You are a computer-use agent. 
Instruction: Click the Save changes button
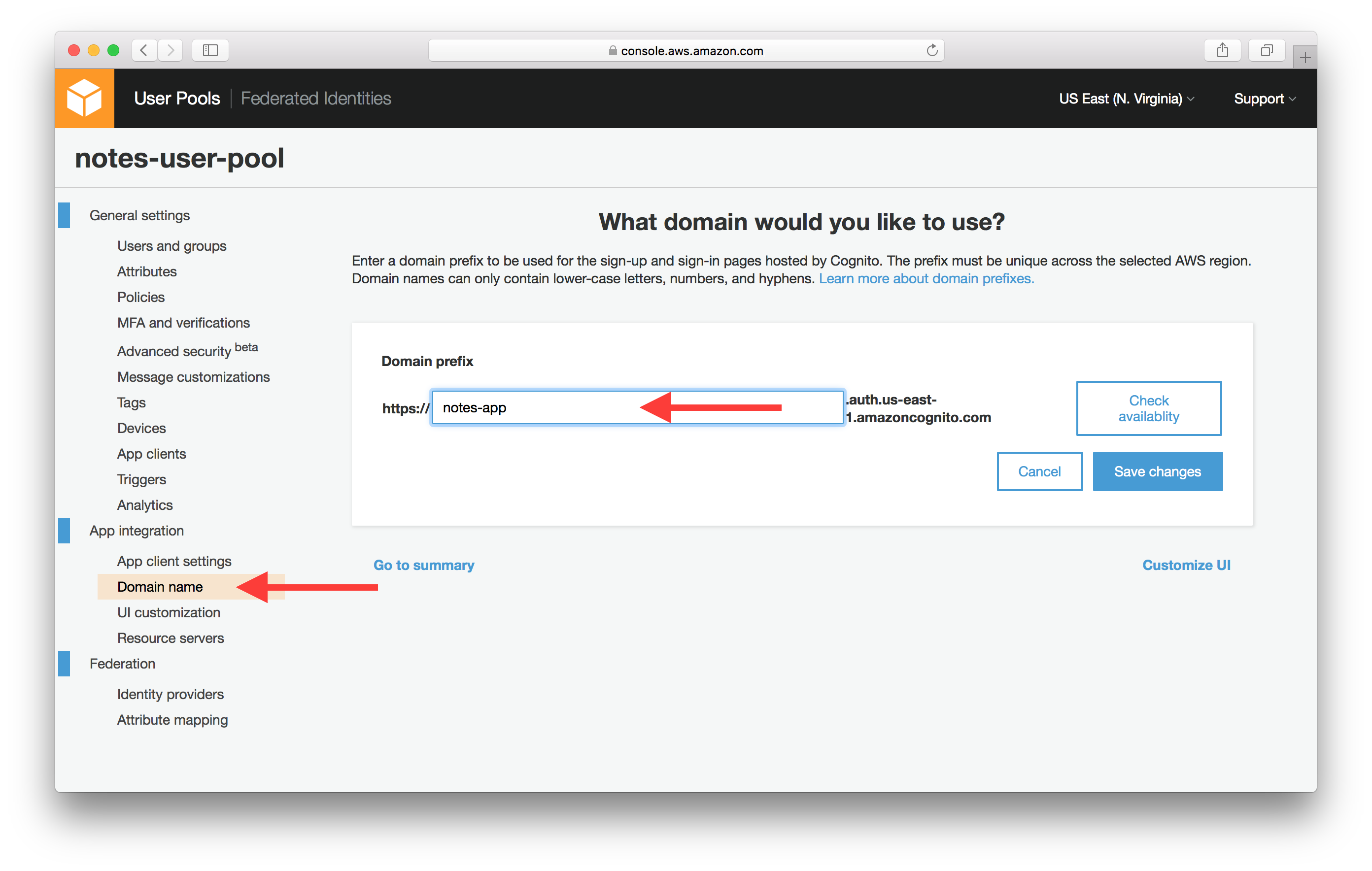pos(1157,471)
